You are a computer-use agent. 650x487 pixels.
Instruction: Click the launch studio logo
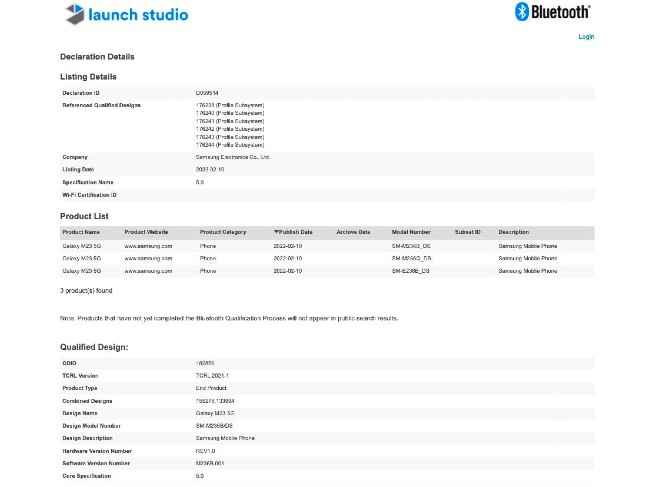tap(127, 15)
